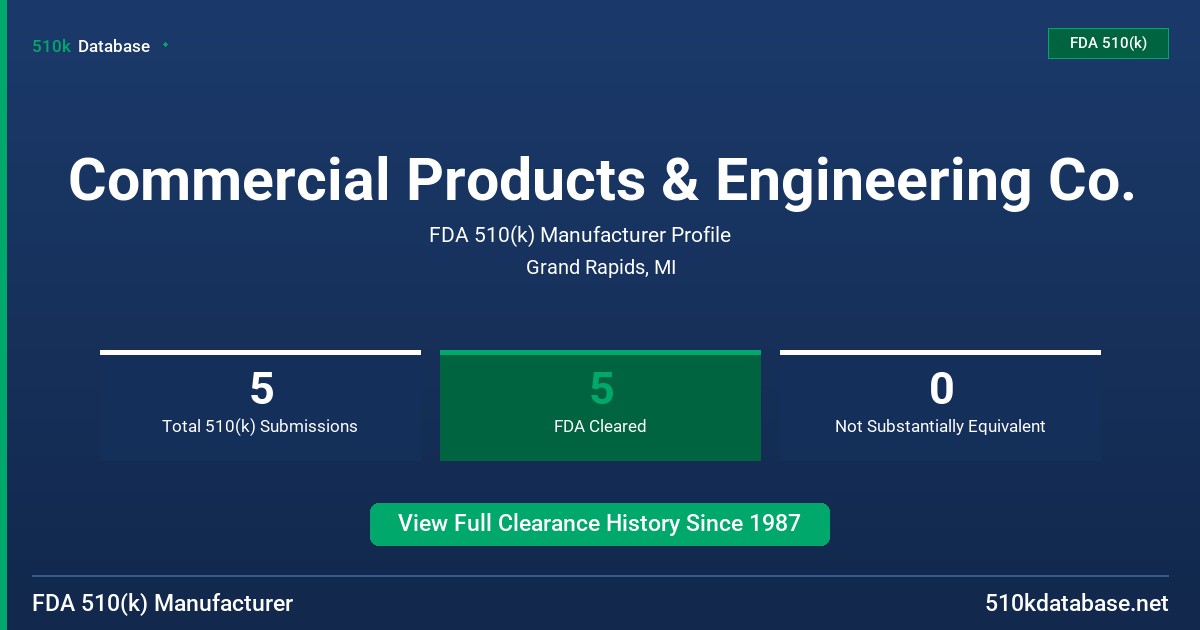Click the FDA 510(k) badge

(x=1108, y=43)
